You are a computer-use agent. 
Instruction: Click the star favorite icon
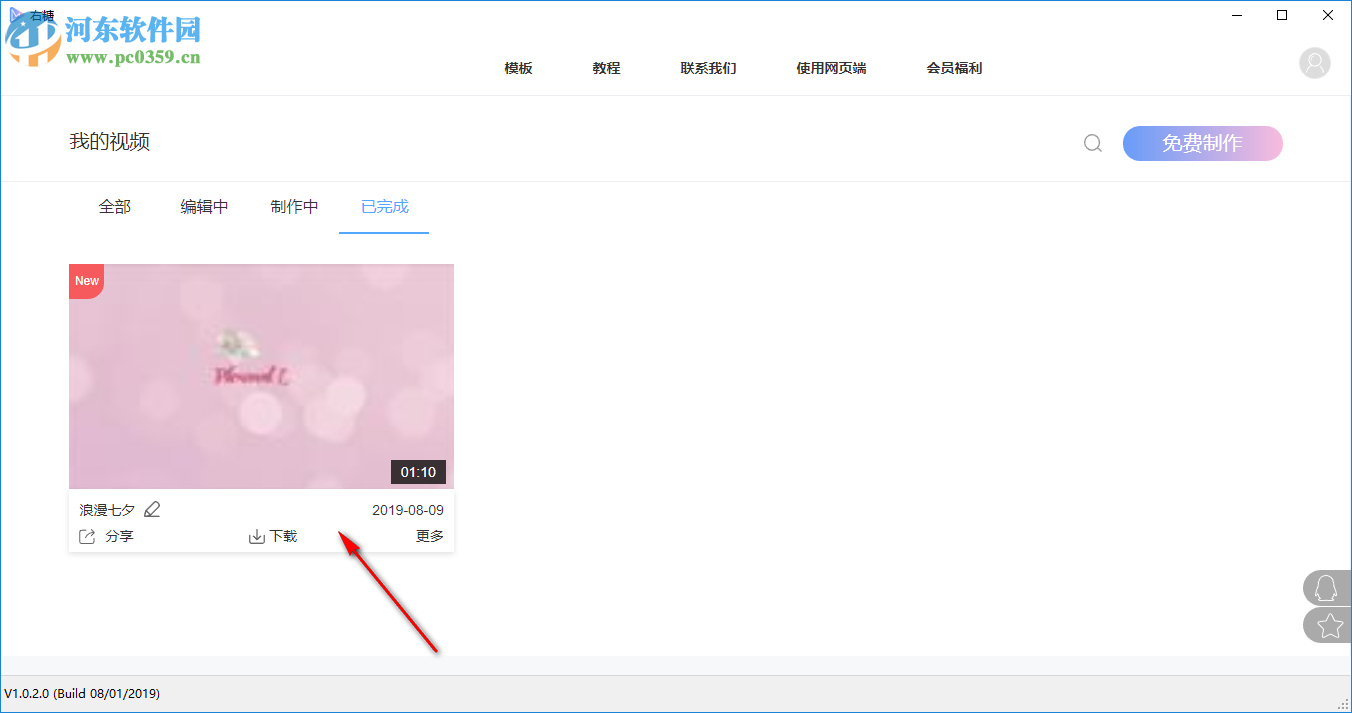click(x=1329, y=625)
